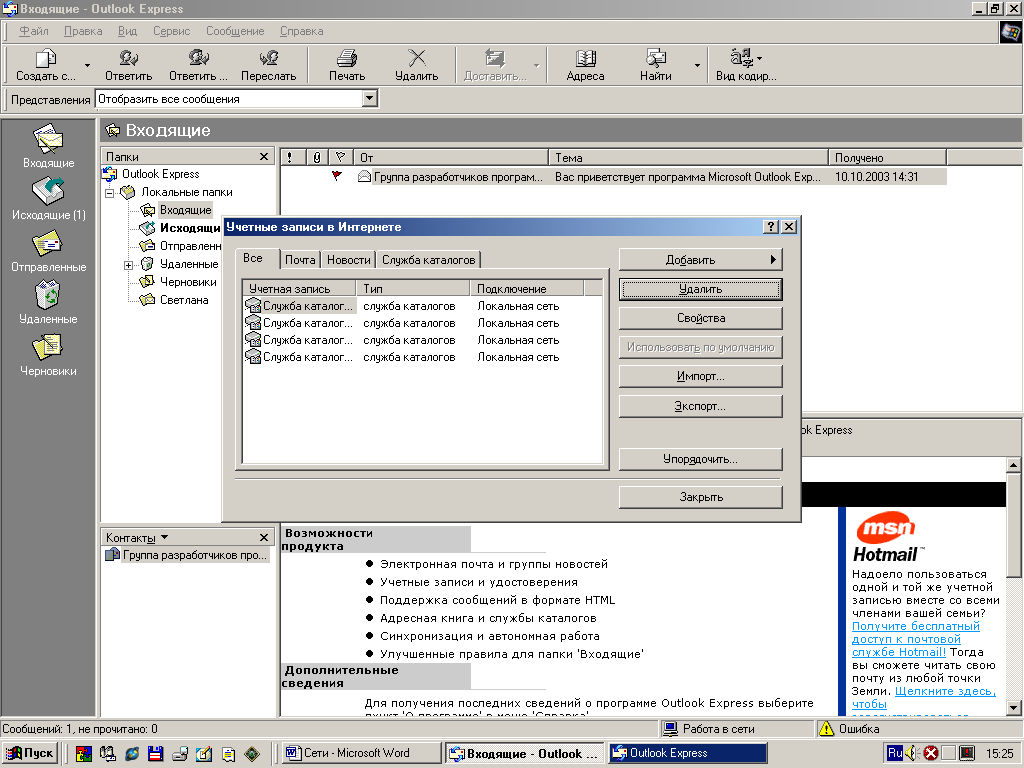Switch to the Новости tab

349,260
